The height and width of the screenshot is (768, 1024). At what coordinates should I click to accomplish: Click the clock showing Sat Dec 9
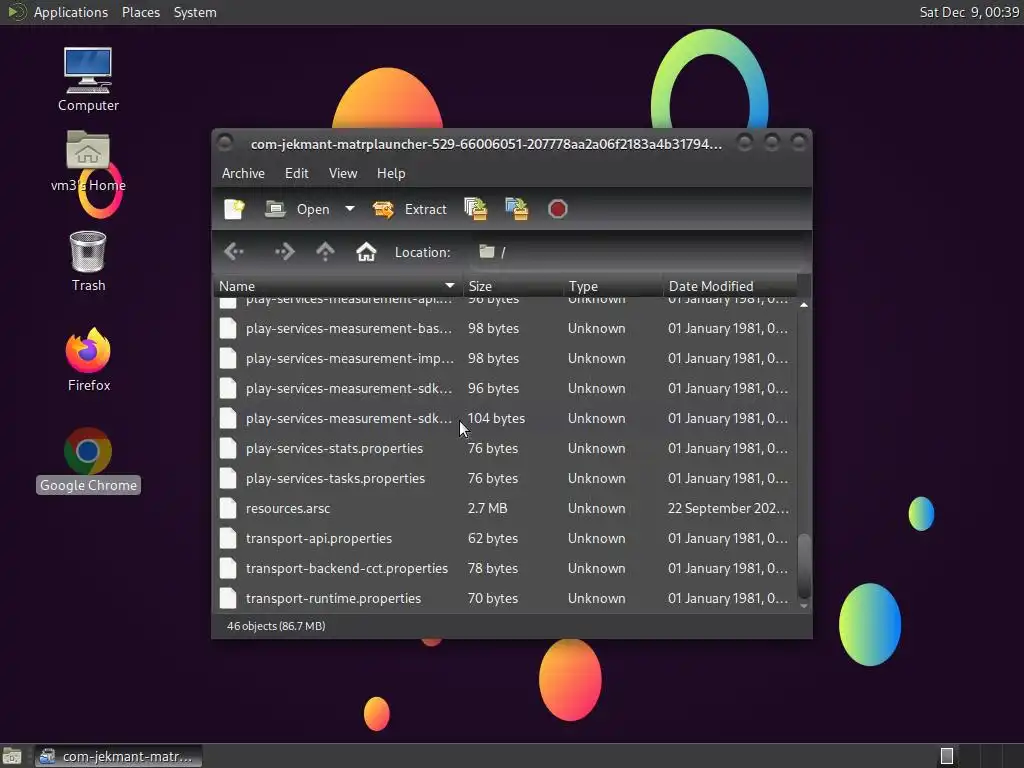(969, 12)
